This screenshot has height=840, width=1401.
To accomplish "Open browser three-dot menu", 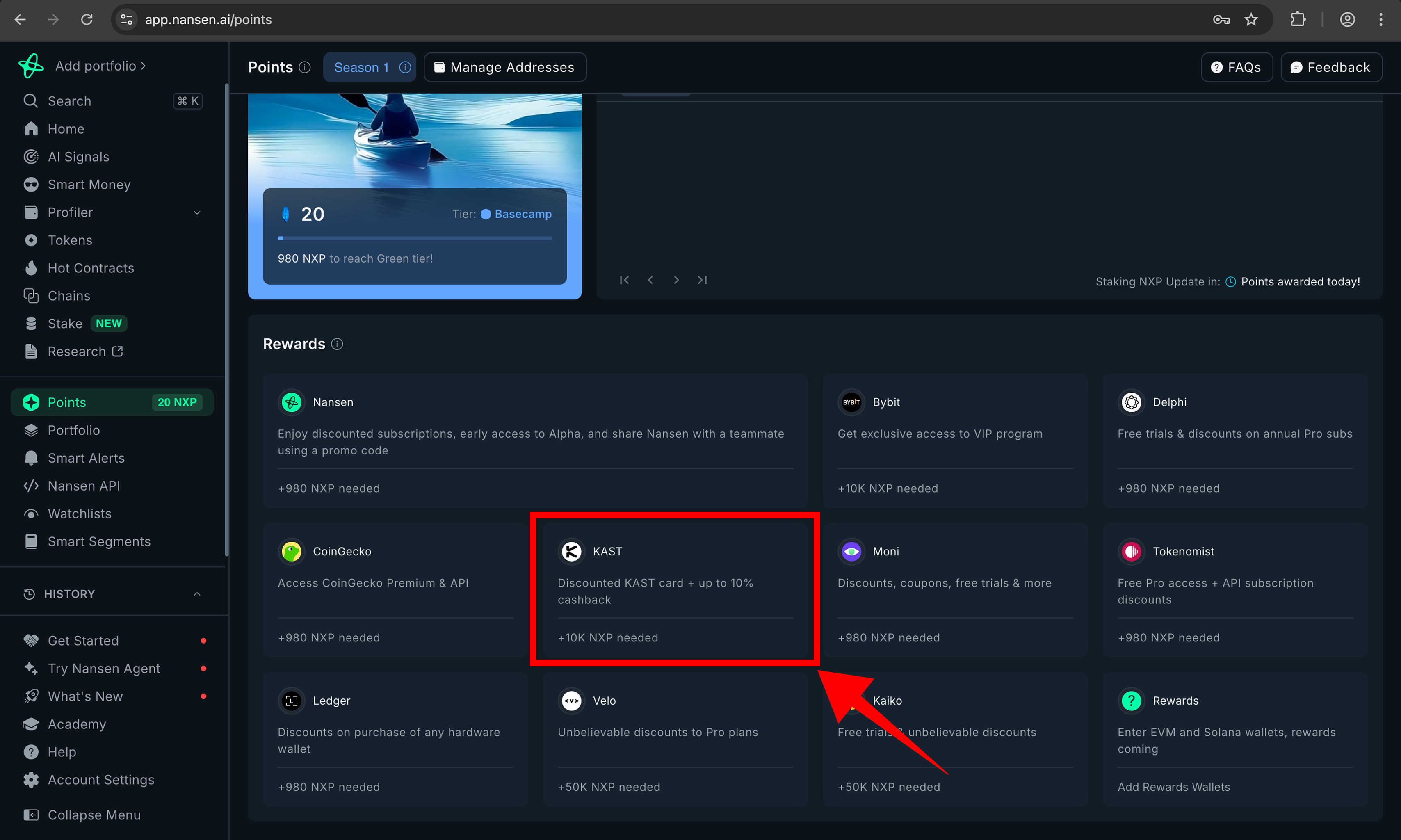I will 1380,19.
